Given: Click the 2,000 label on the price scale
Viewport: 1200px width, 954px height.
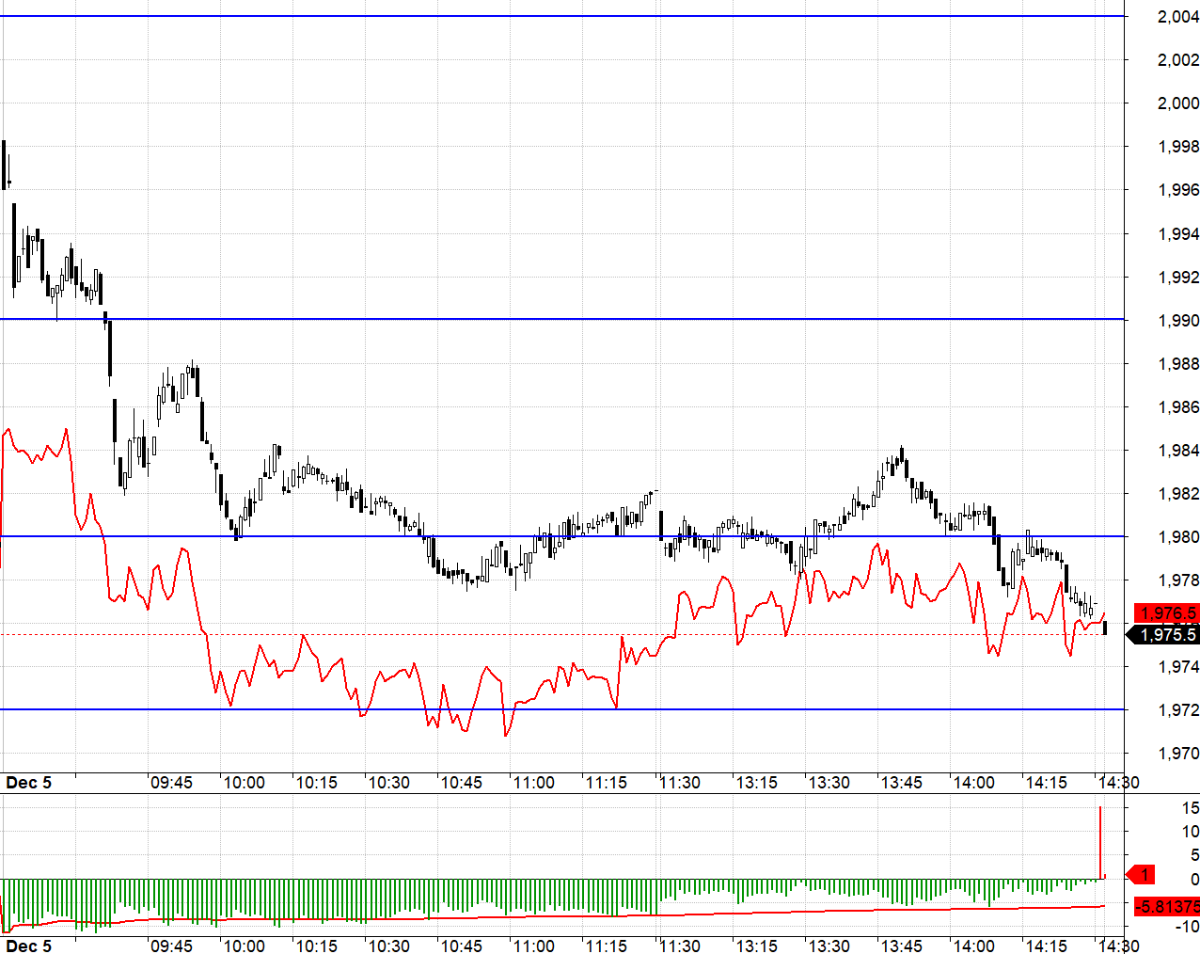Looking at the screenshot, I should (1177, 103).
